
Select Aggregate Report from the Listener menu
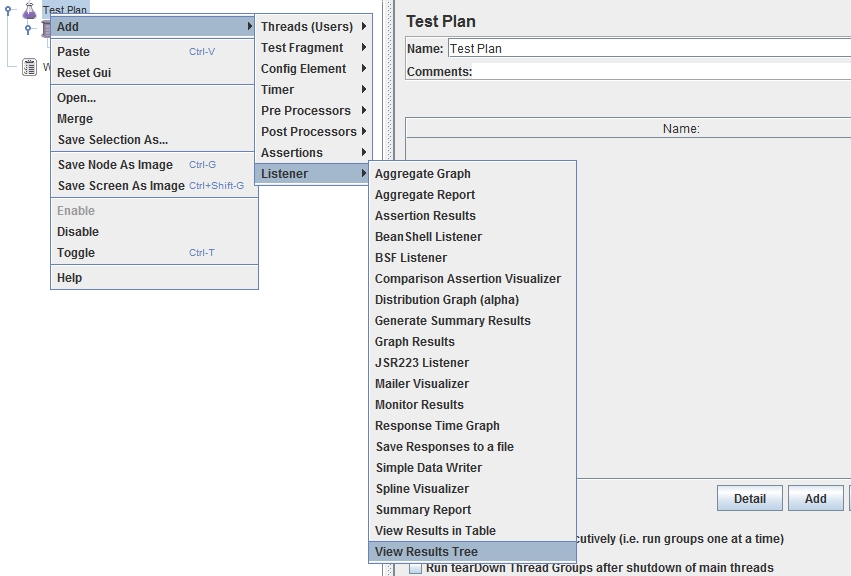pyautogui.click(x=425, y=195)
